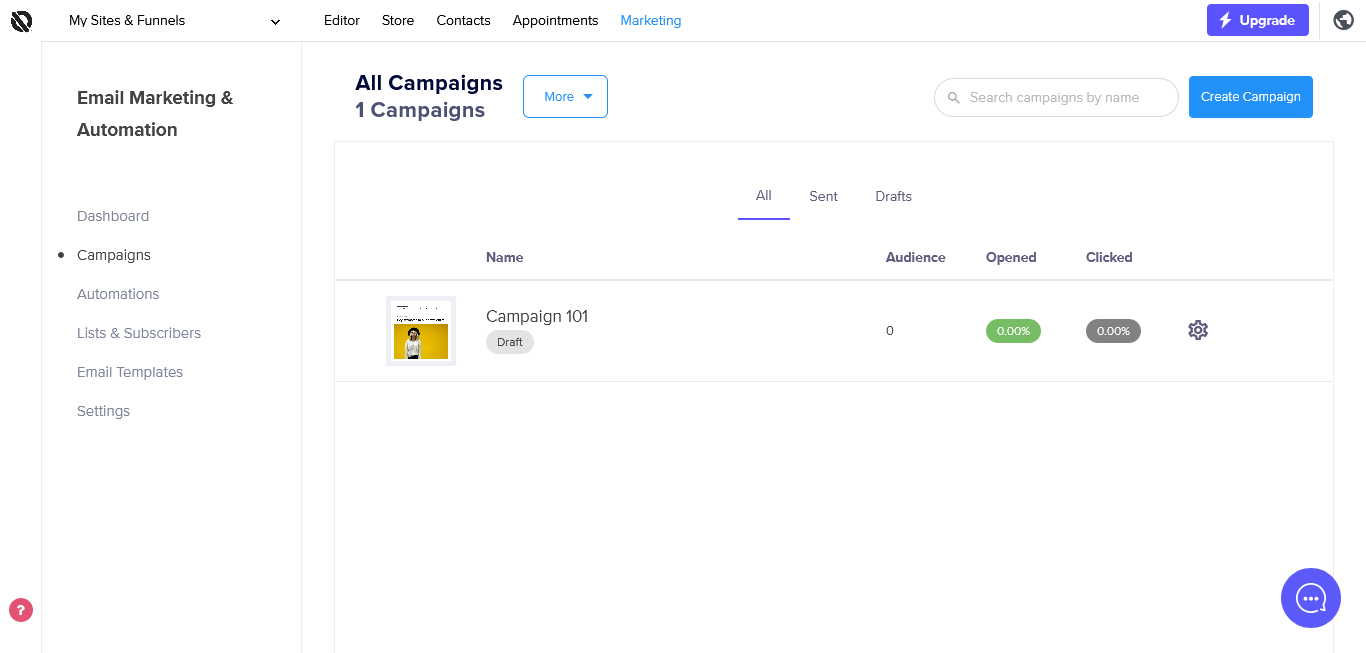The width and height of the screenshot is (1366, 653).
Task: Click the magnifier icon in campaign search
Action: 953,98
